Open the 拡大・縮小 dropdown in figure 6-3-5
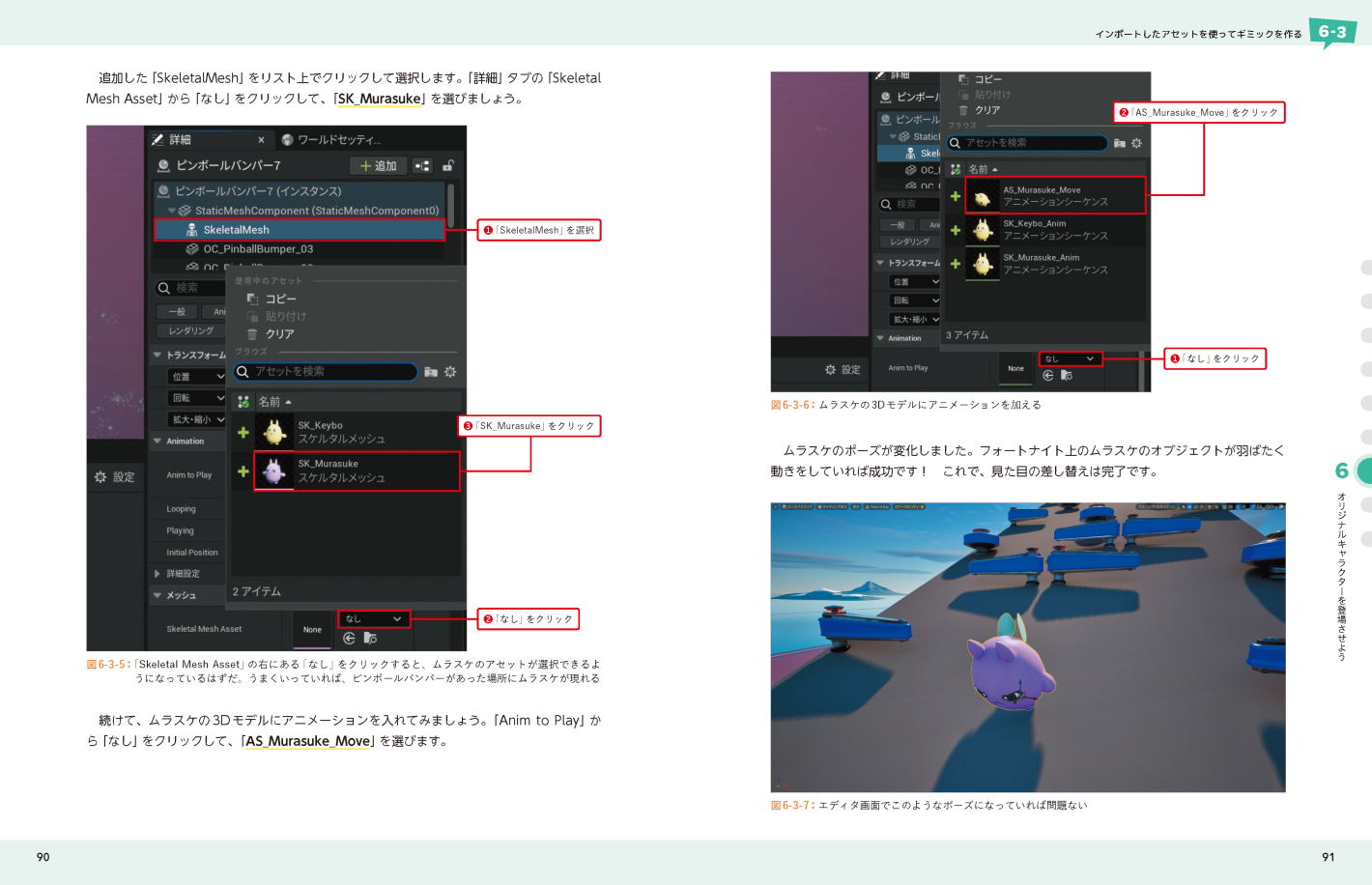 (x=197, y=419)
